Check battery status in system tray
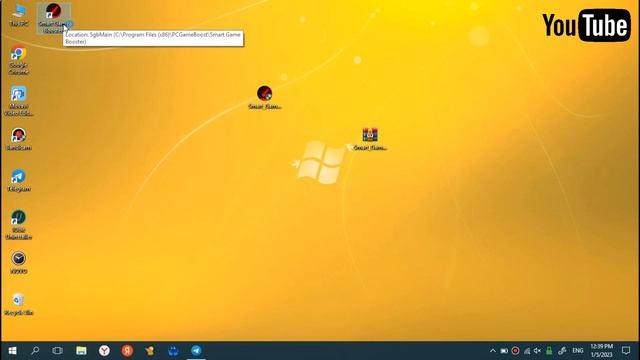This screenshot has width=640, height=360. pyautogui.click(x=504, y=351)
